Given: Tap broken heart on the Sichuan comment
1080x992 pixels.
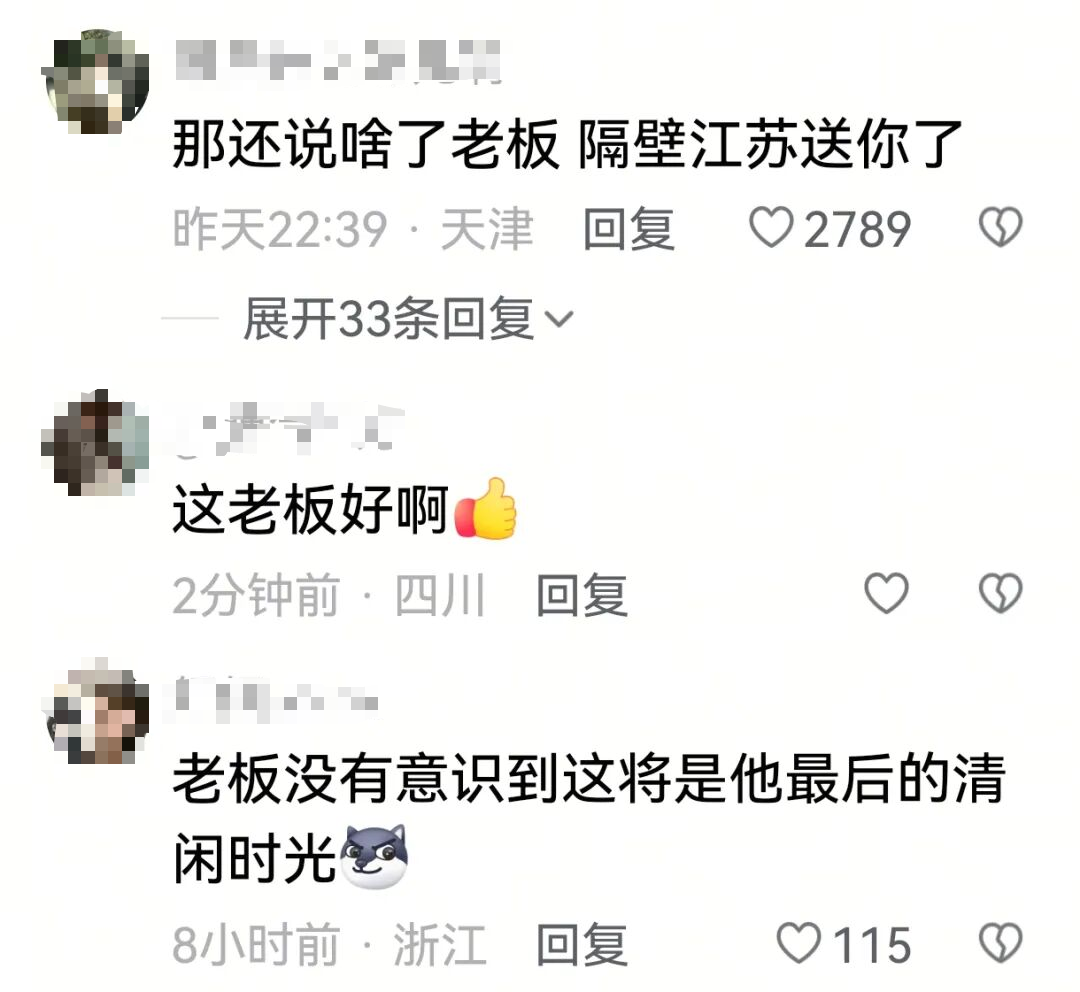Looking at the screenshot, I should point(1000,593).
